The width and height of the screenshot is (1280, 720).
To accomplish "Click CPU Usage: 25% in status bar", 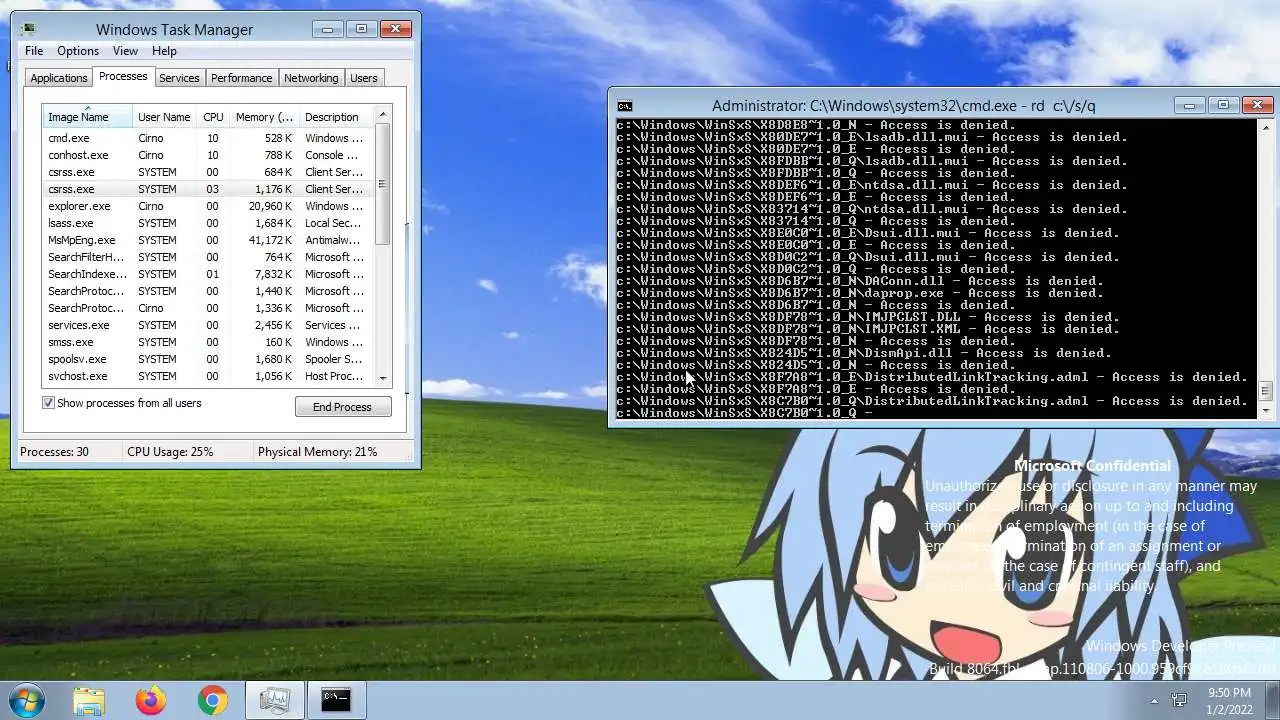I will (170, 452).
